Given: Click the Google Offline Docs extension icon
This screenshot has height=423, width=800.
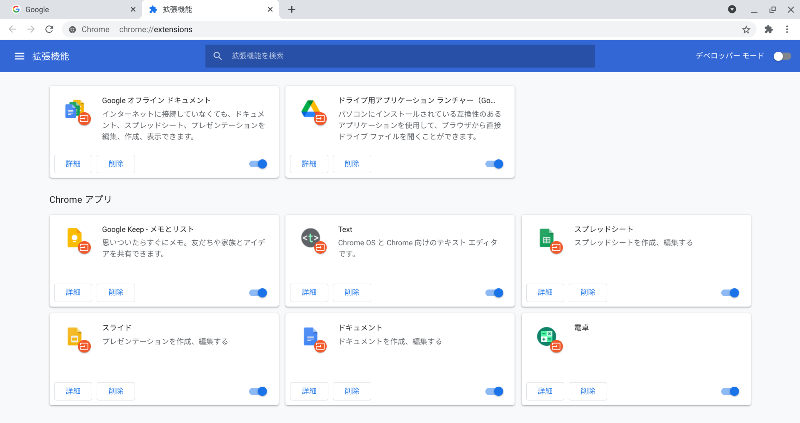Looking at the screenshot, I should pos(77,112).
